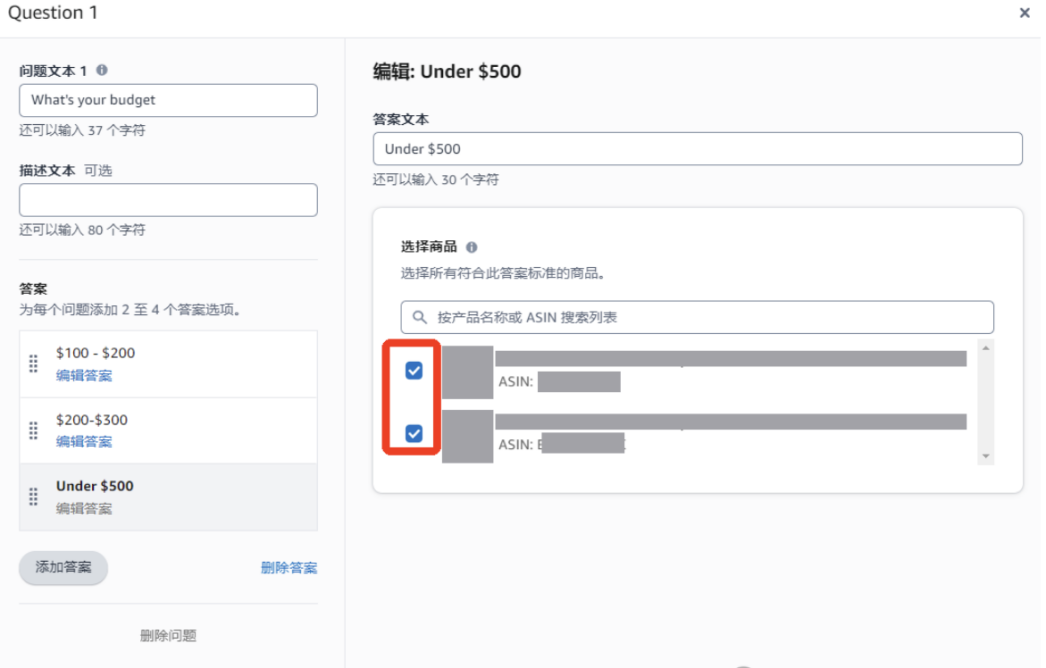
Task: Click 删除问题 to delete question
Action: point(168,636)
